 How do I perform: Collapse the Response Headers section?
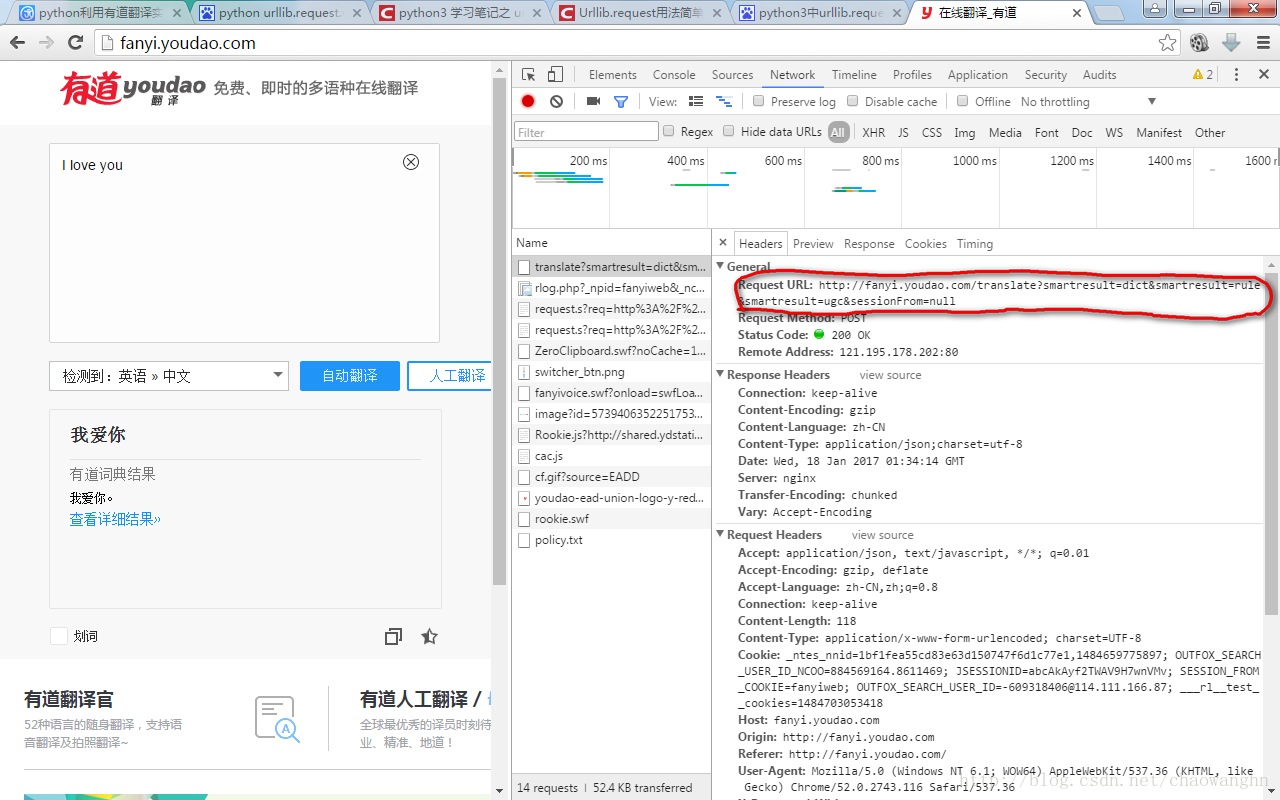point(721,374)
